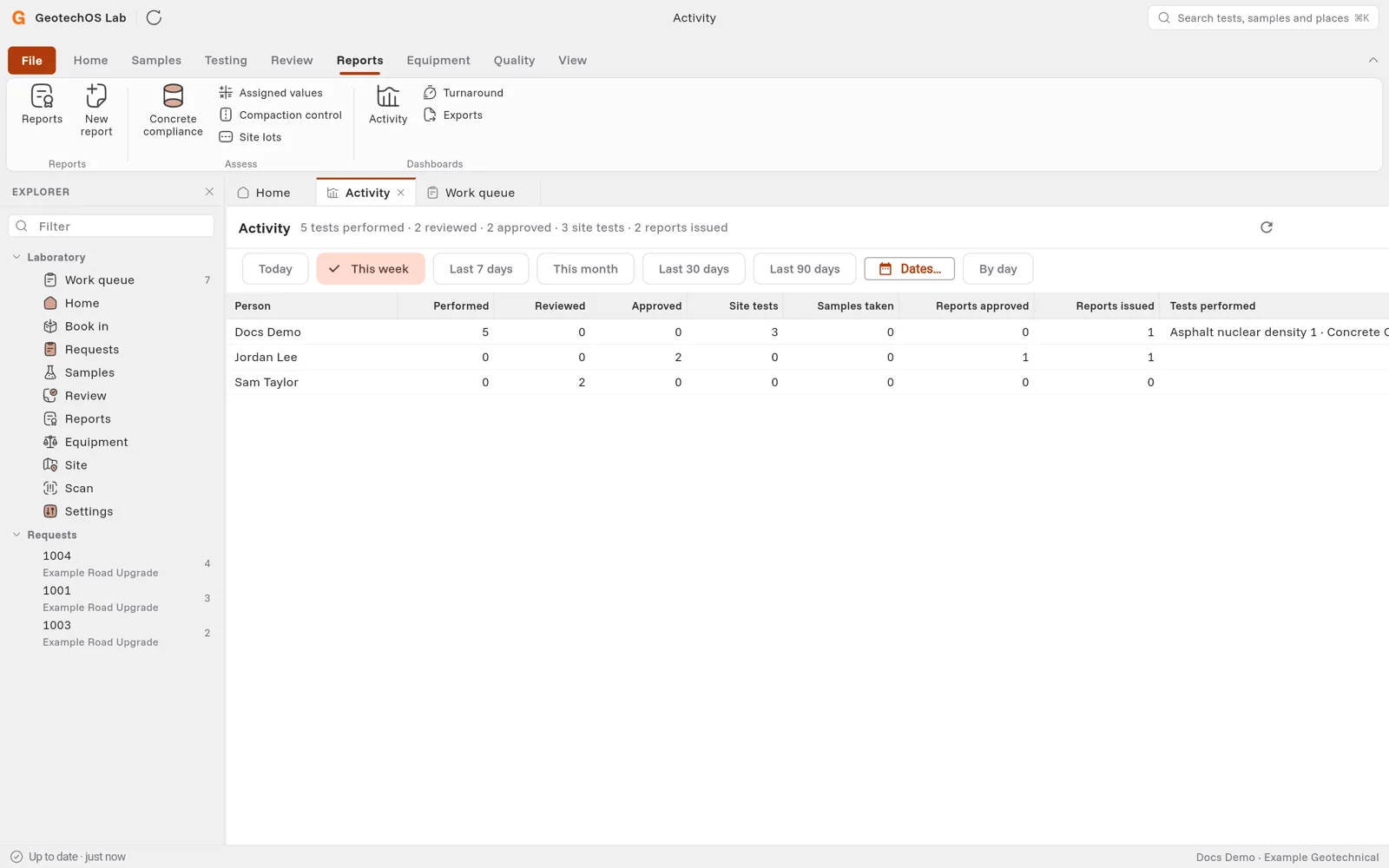
Task: Collapse the ribbon with the chevron
Action: [x=1373, y=60]
